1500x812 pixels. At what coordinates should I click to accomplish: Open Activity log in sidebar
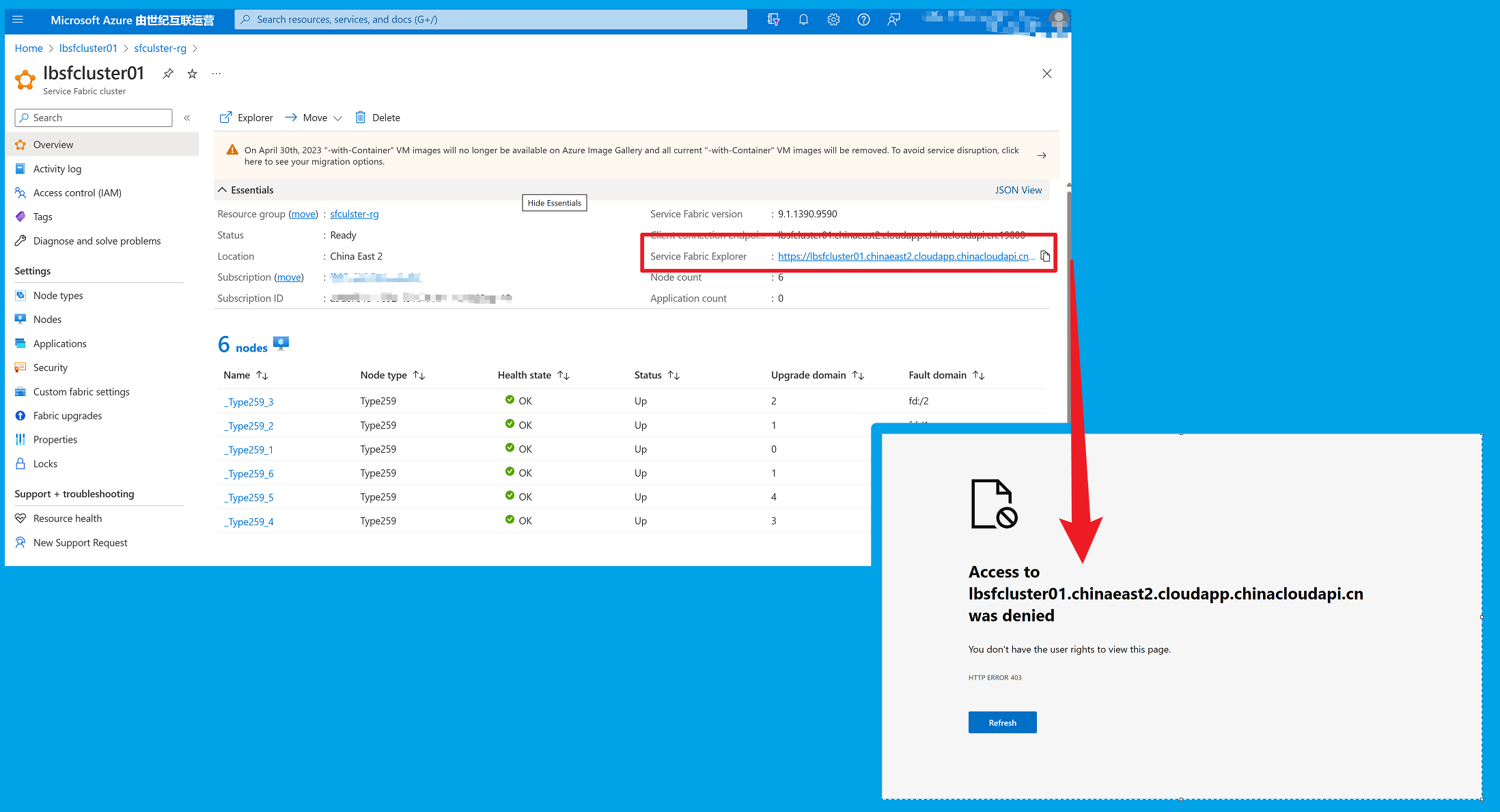57,169
